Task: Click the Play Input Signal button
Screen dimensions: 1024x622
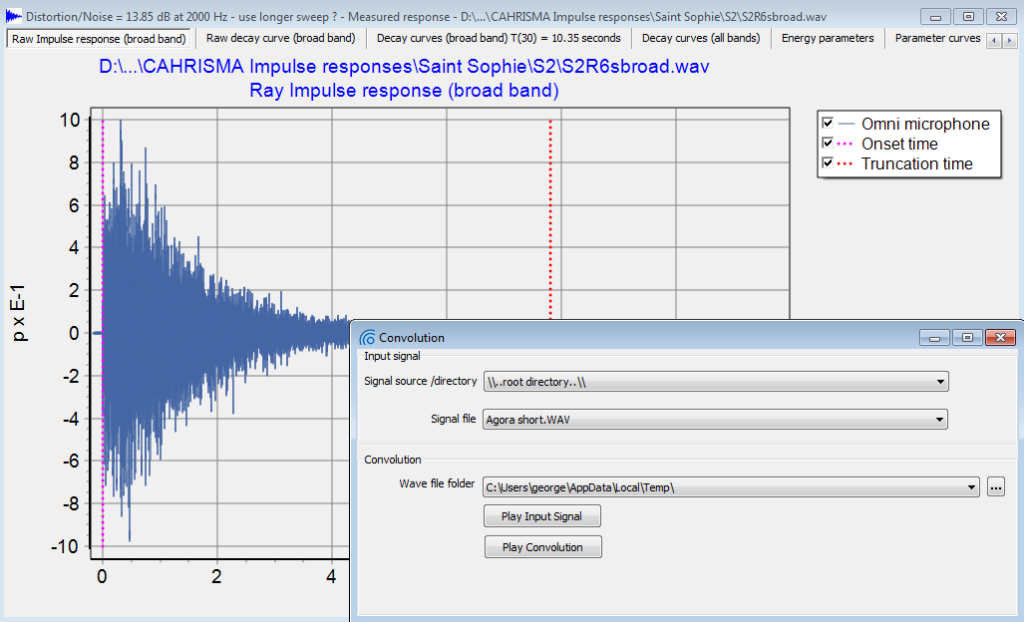Action: point(542,516)
